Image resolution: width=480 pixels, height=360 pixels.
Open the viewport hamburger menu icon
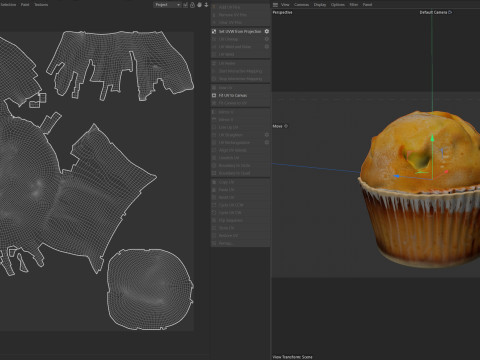pos(275,5)
